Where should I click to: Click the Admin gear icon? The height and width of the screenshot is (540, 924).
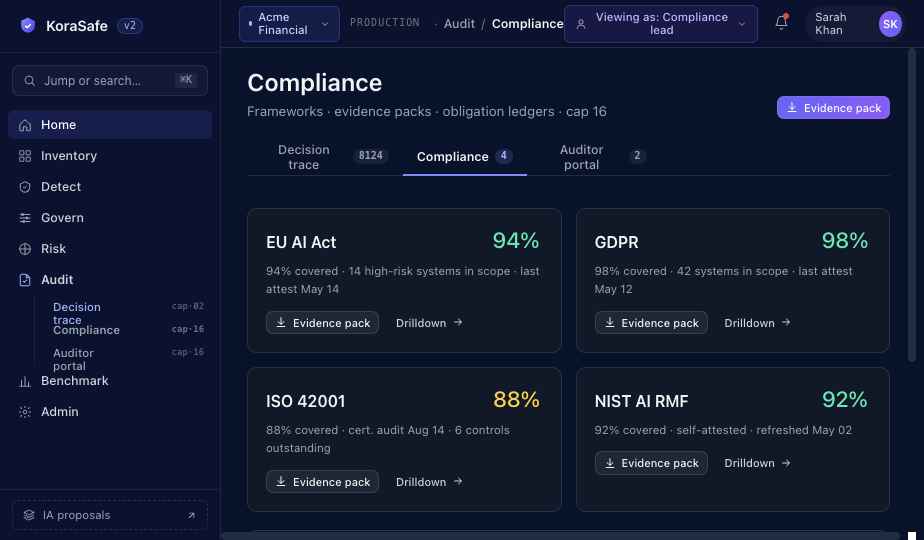click(x=25, y=412)
